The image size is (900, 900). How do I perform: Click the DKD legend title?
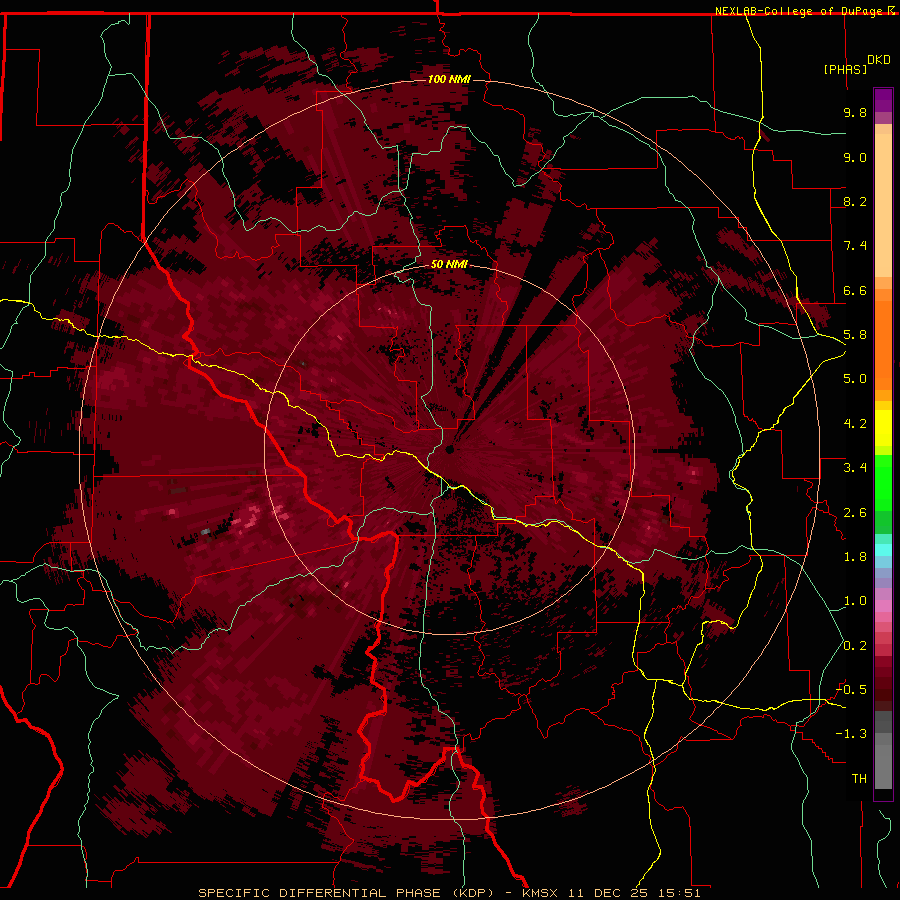click(x=879, y=60)
